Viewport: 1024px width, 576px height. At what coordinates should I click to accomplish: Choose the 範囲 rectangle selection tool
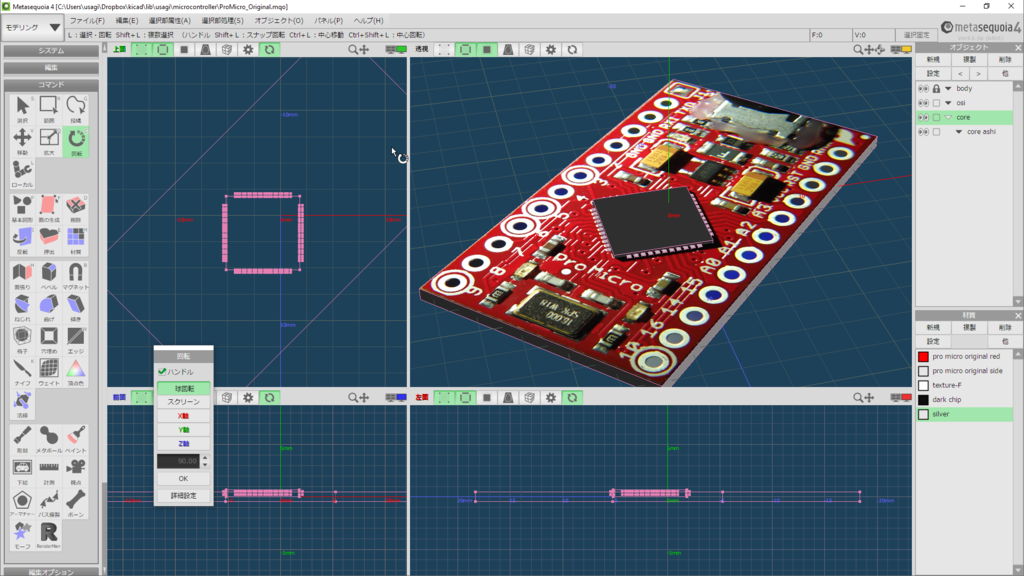coord(49,109)
